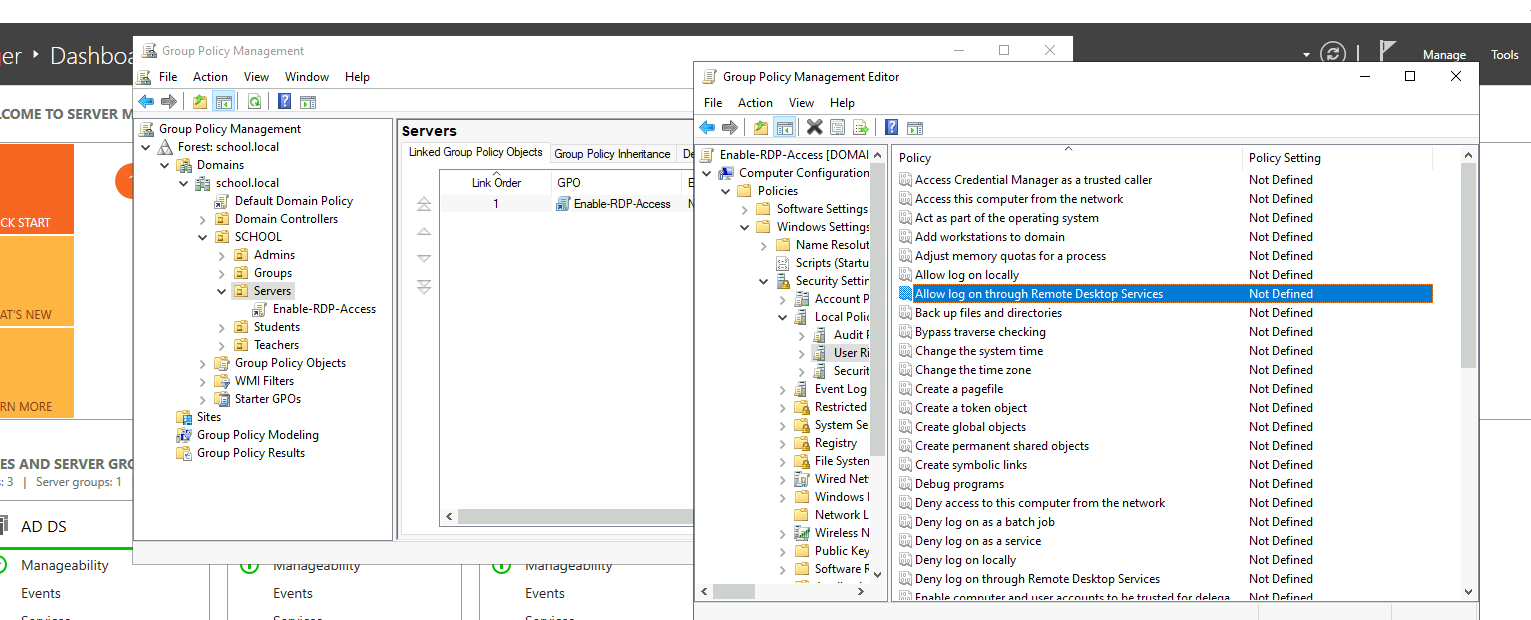This screenshot has width=1531, height=620.
Task: Click Properties icon in Editor toolbar
Action: (837, 127)
